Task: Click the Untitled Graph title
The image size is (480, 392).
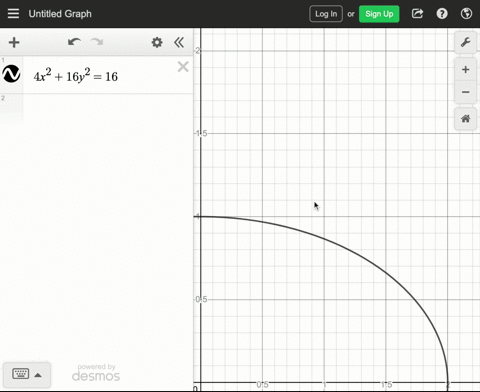Action: point(60,14)
